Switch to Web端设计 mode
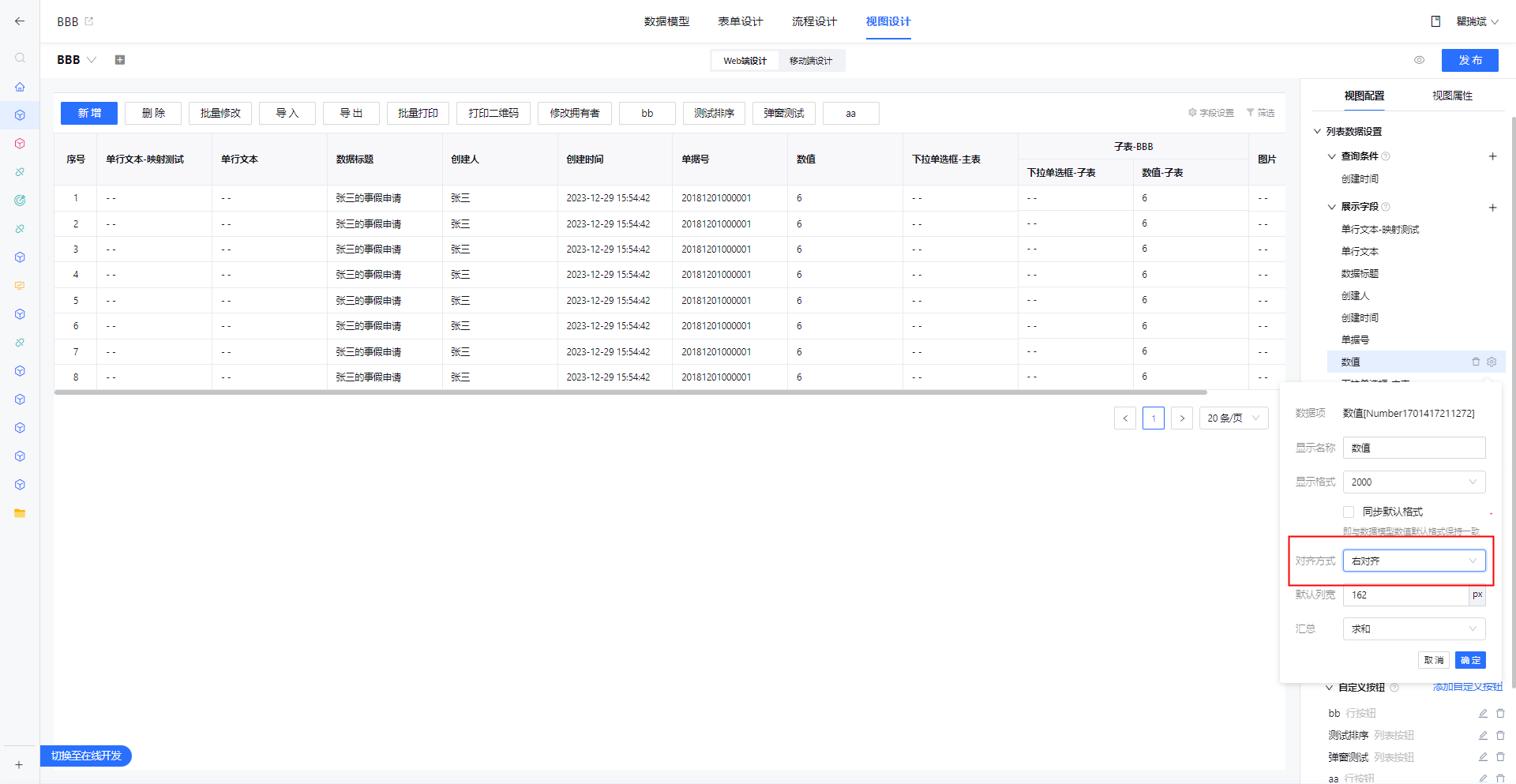 click(x=745, y=61)
